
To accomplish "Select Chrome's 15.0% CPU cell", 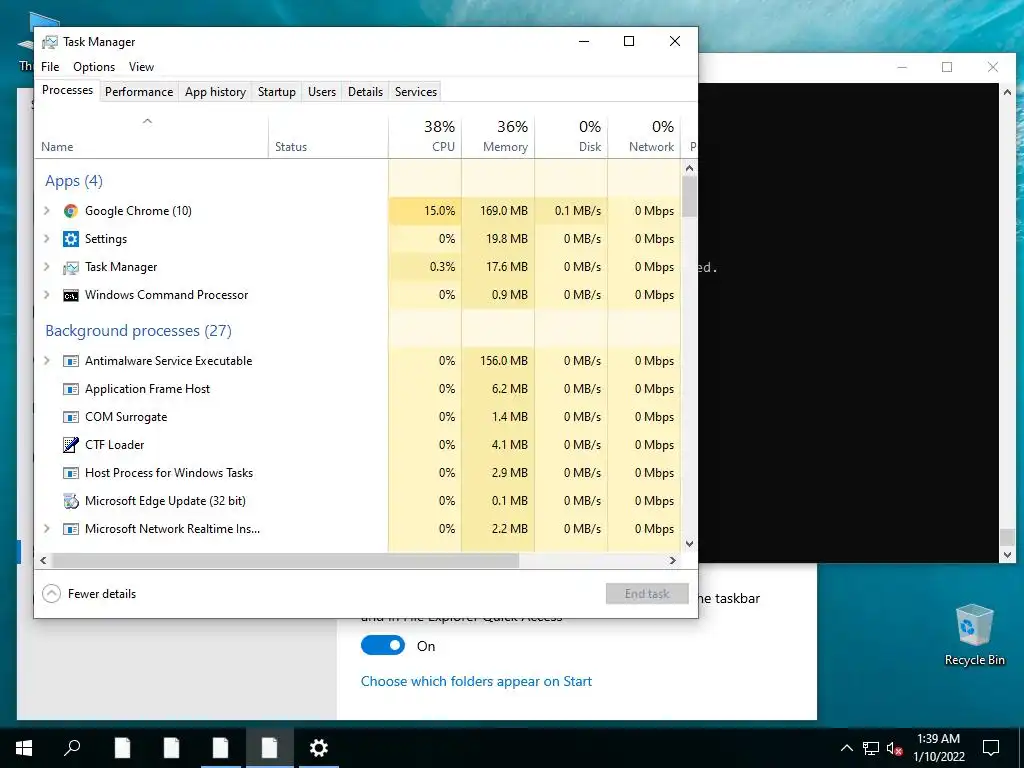I will [425, 211].
